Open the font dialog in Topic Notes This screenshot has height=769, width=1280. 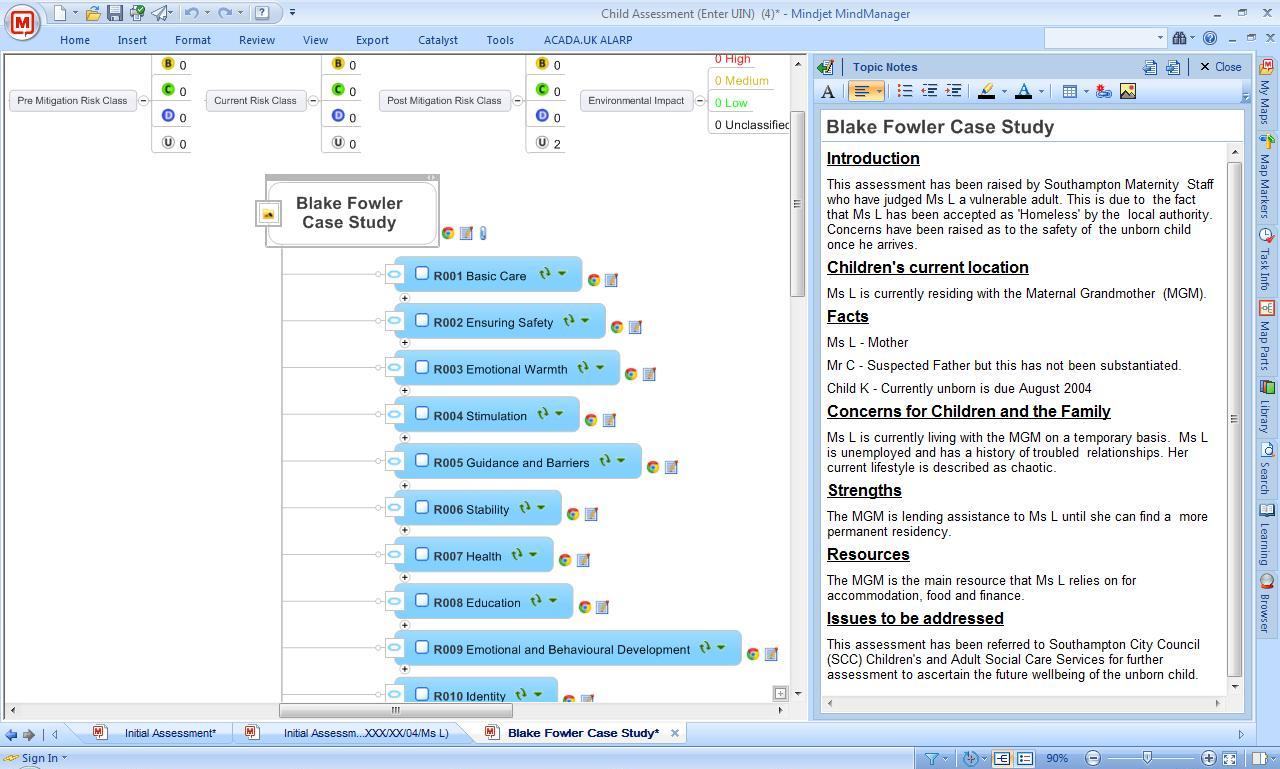click(828, 91)
